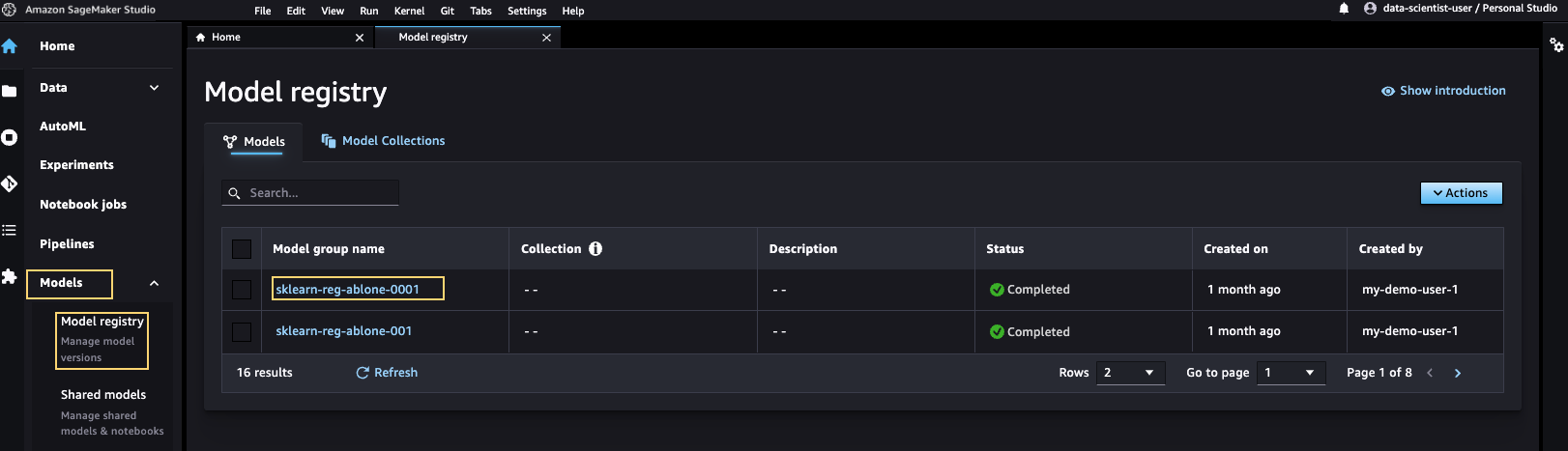
Task: Click 'my-demo-user-1' in the sklearn-reg-ablone-0001 row
Action: coord(1409,290)
